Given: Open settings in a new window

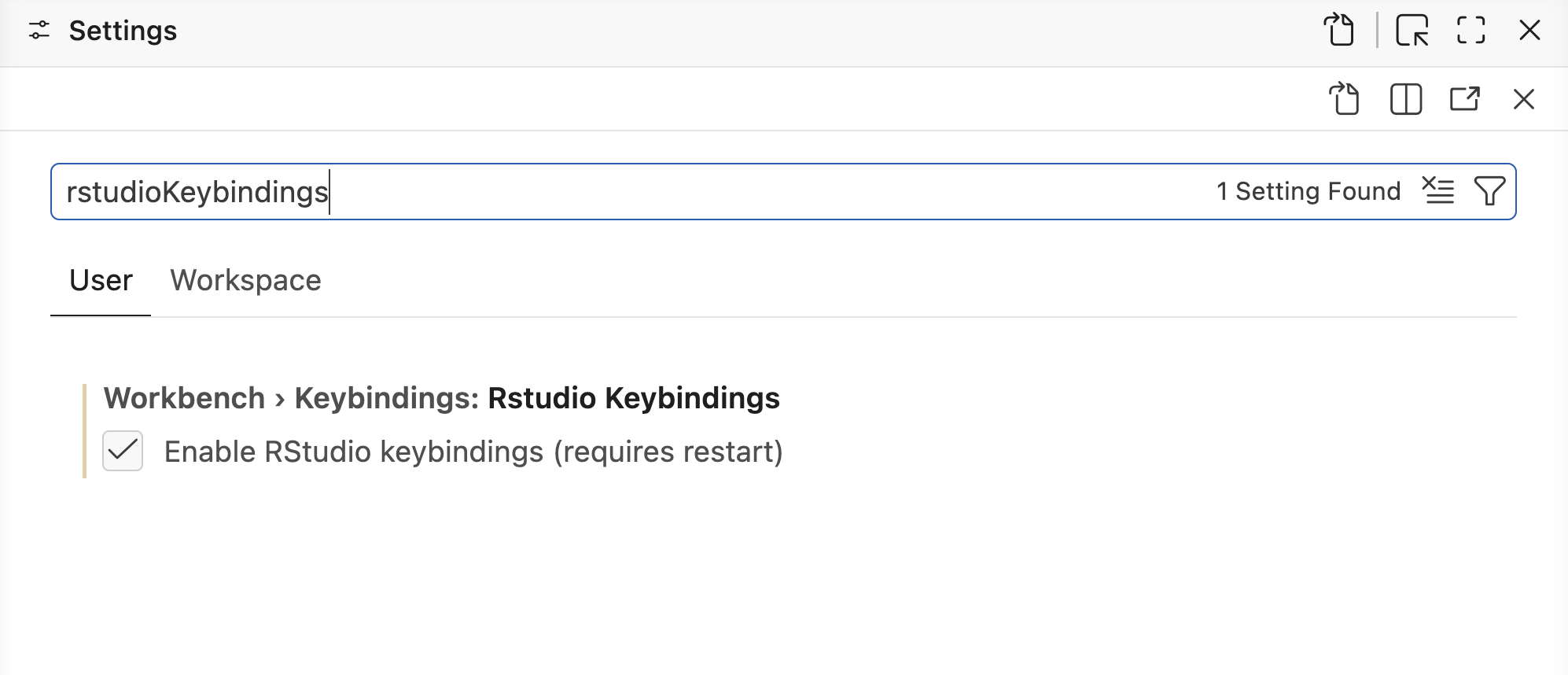Looking at the screenshot, I should click(x=1465, y=99).
